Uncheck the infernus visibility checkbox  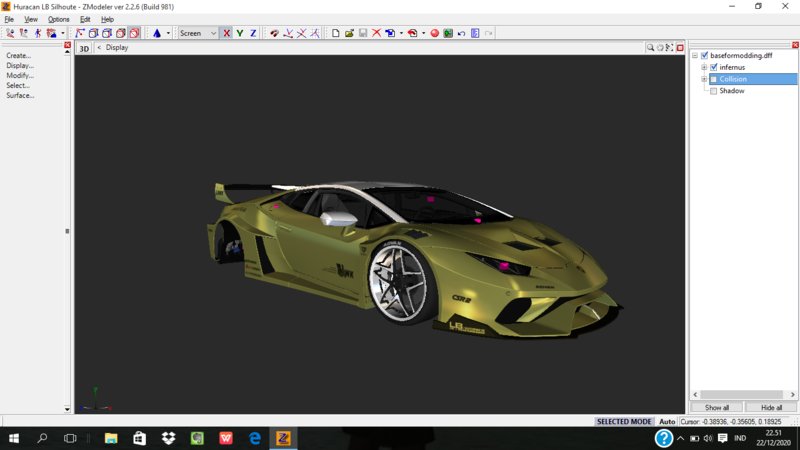pyautogui.click(x=714, y=67)
